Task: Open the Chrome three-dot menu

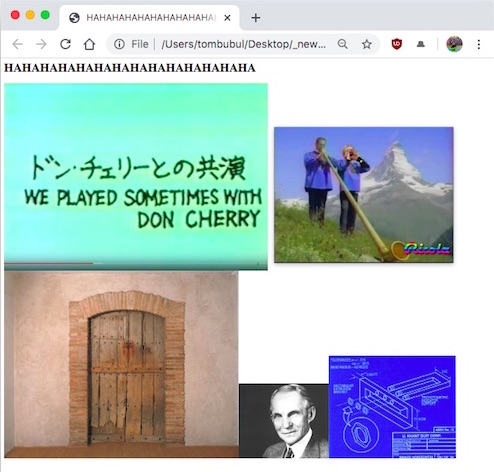Action: [479, 44]
